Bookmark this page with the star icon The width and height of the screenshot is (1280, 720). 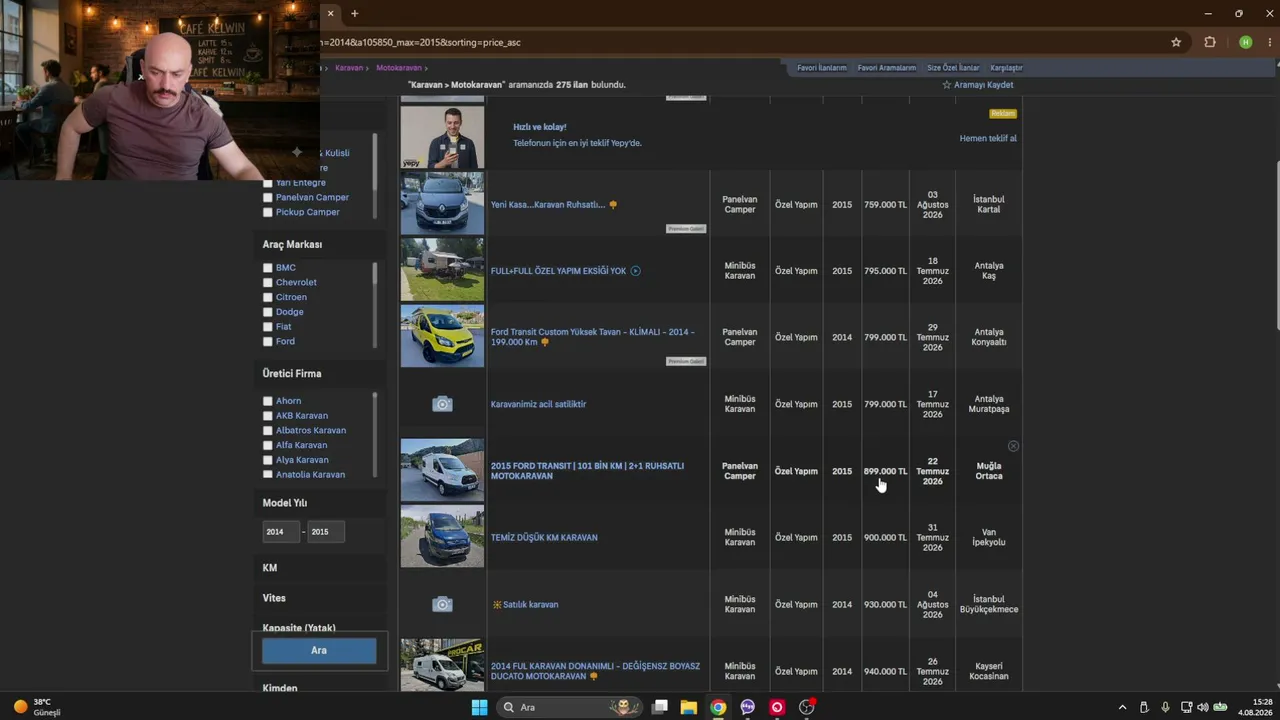tap(1176, 42)
